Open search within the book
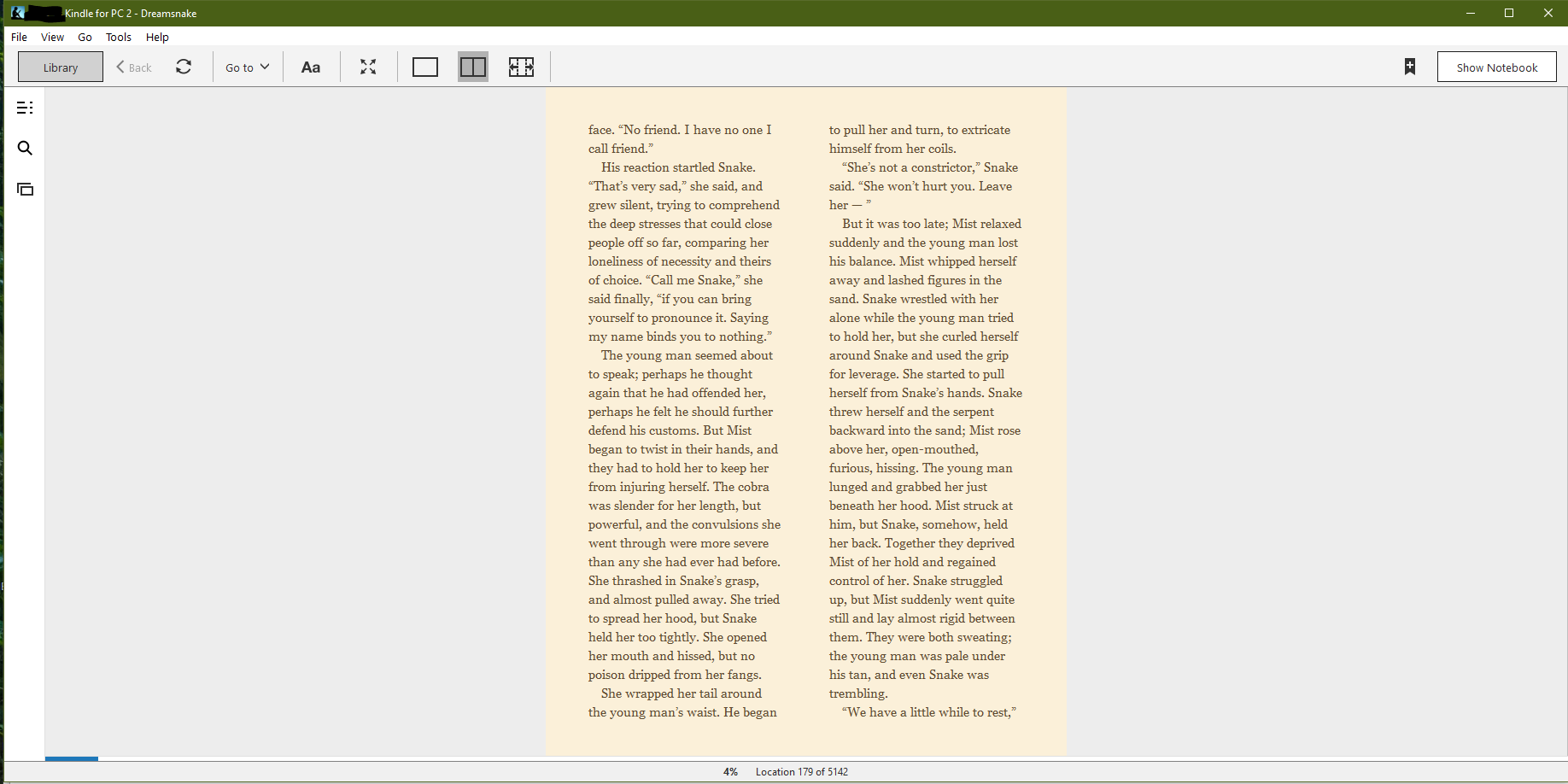 (25, 148)
